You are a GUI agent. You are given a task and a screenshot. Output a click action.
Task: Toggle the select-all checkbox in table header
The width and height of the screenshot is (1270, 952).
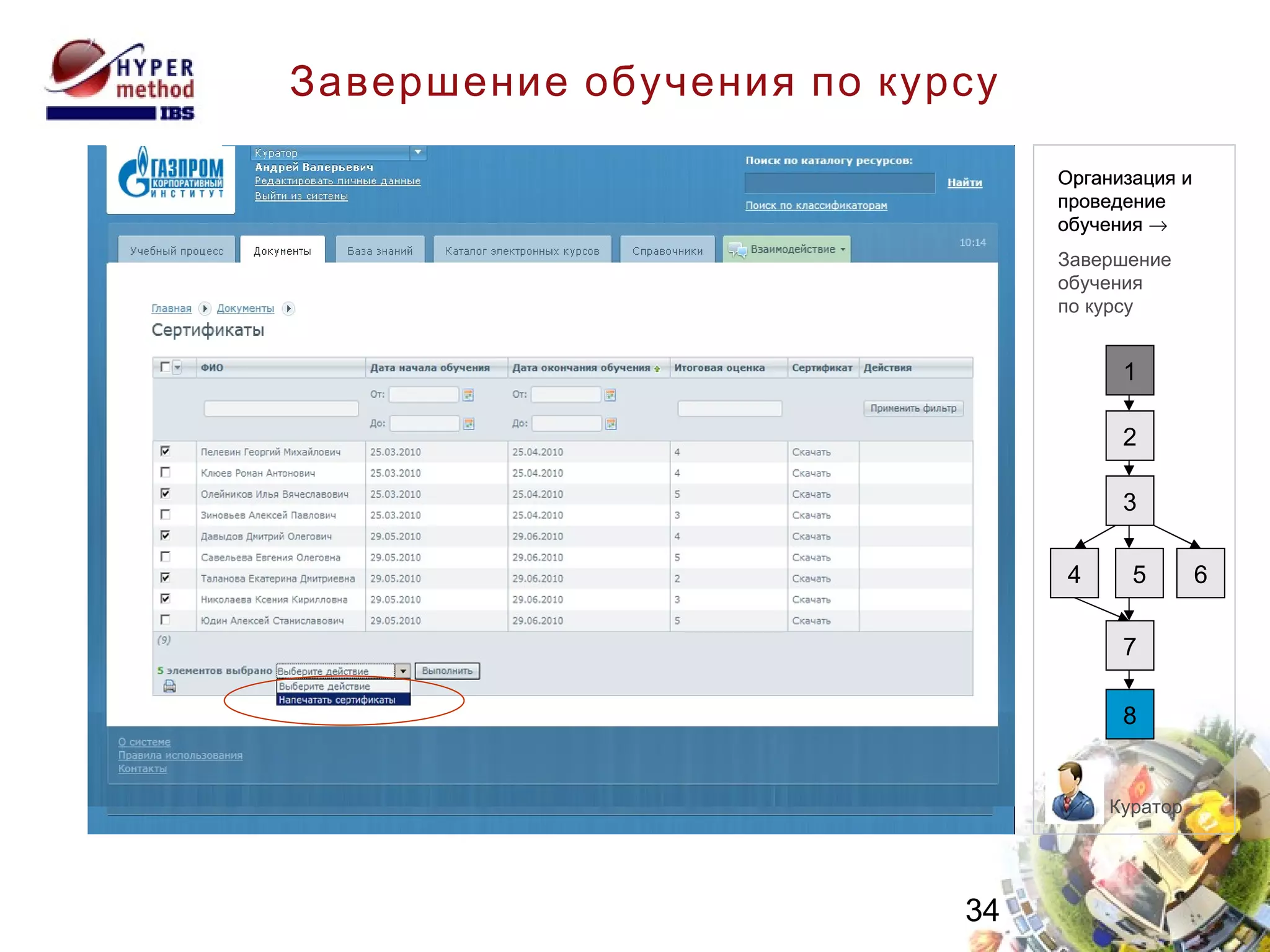(165, 367)
